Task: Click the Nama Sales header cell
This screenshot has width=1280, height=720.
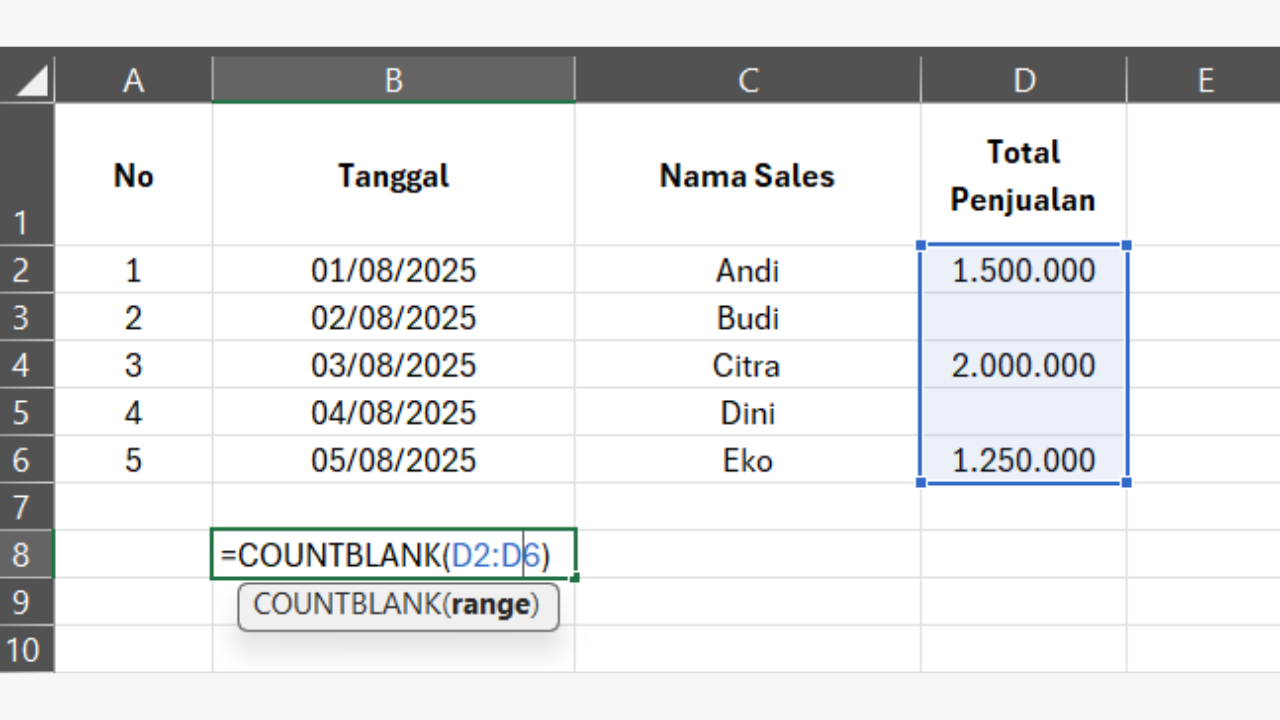Action: (747, 176)
